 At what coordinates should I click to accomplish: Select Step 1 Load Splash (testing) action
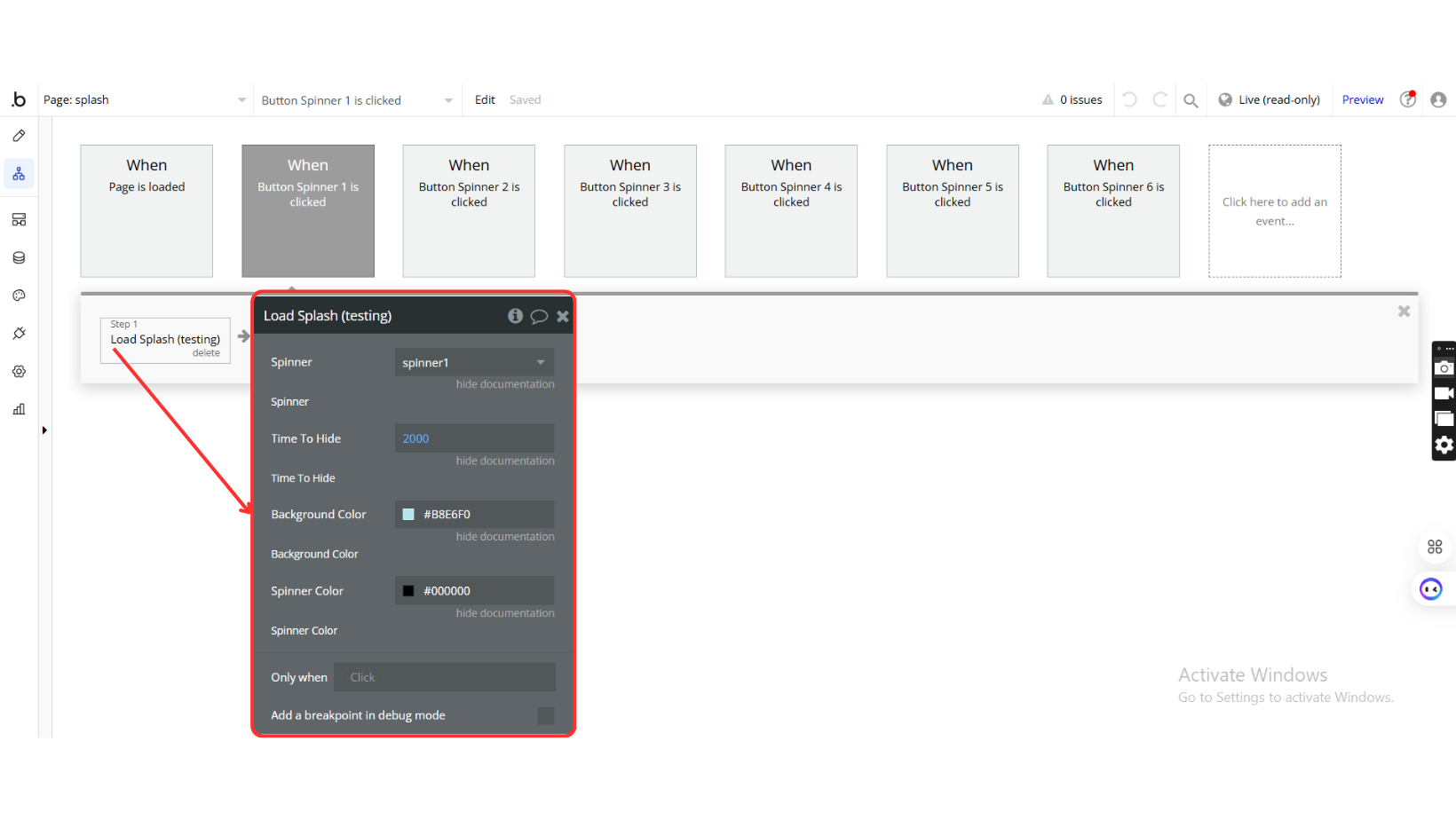point(165,339)
